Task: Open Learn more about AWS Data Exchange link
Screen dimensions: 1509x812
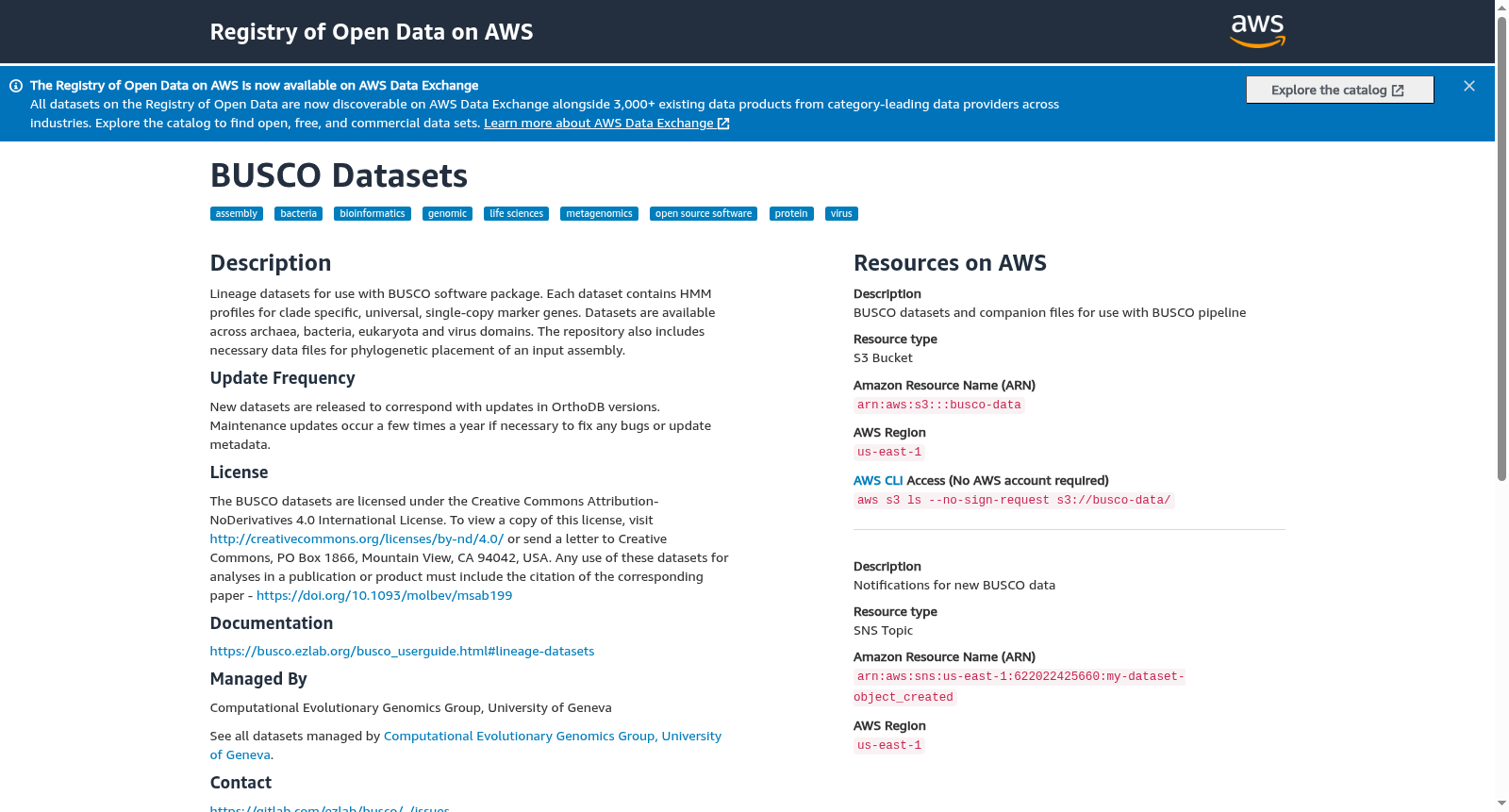Action: 606,123
